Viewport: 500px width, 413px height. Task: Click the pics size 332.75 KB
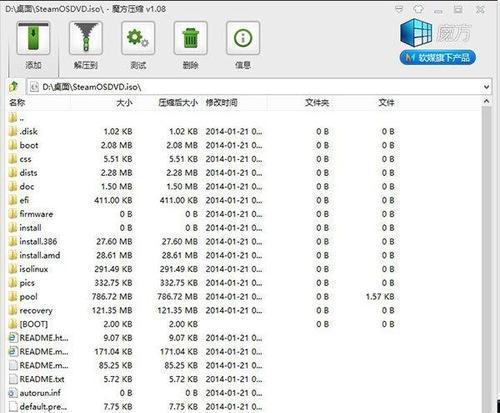113,283
